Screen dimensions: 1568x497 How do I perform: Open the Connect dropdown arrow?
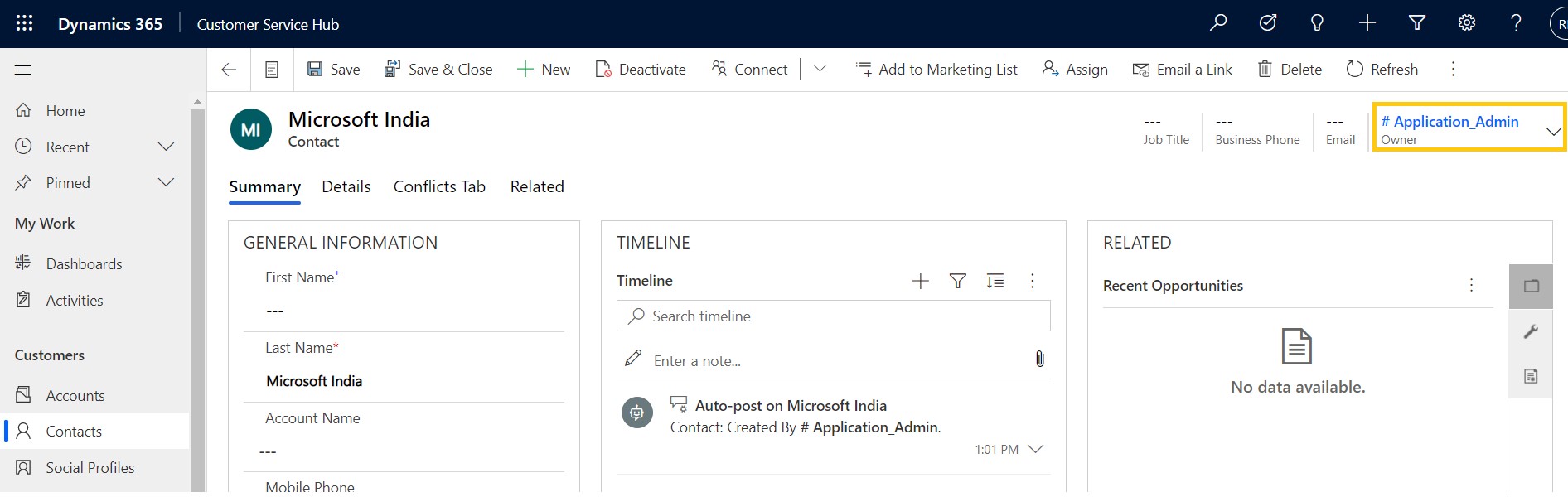(820, 70)
